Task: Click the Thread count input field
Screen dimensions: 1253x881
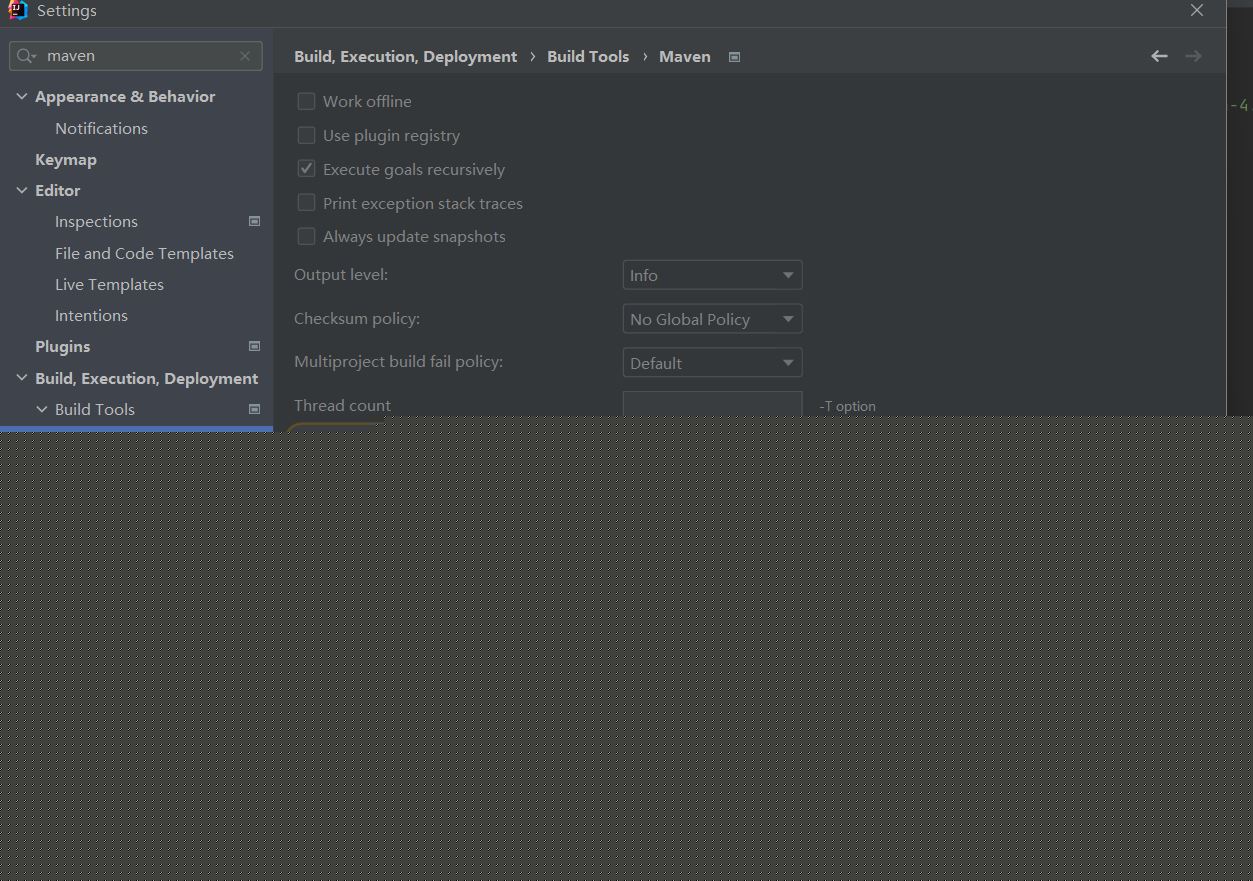Action: [712, 404]
